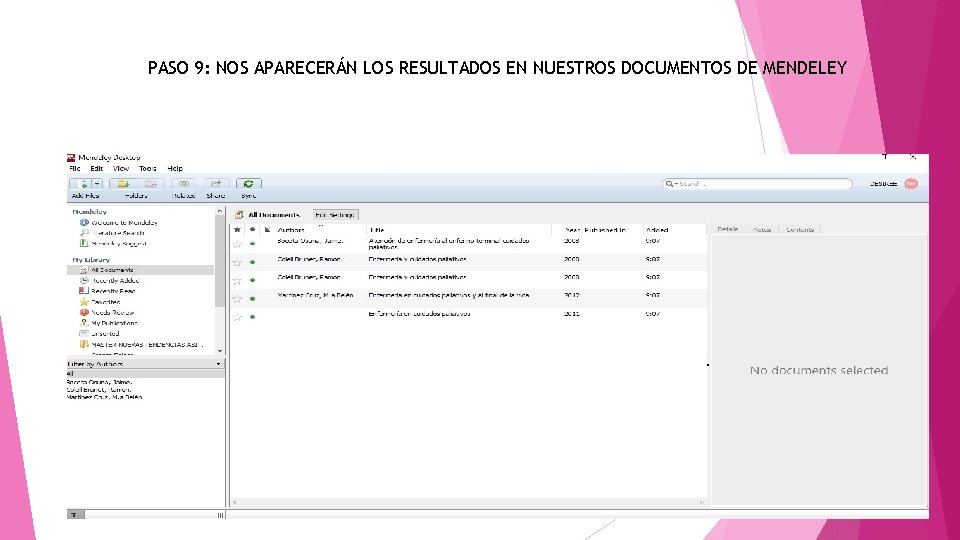Select 'All' in the author filter list

click(145, 373)
